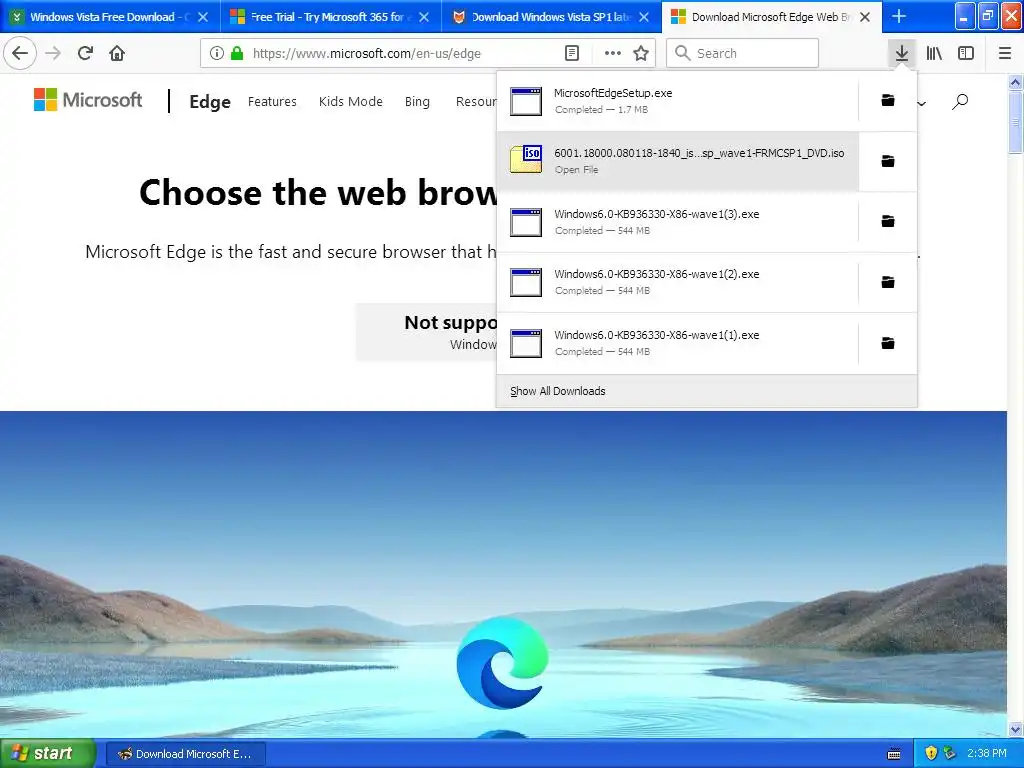Click the Microsoft site search magnifier
Viewport: 1024px width, 768px height.
960,101
